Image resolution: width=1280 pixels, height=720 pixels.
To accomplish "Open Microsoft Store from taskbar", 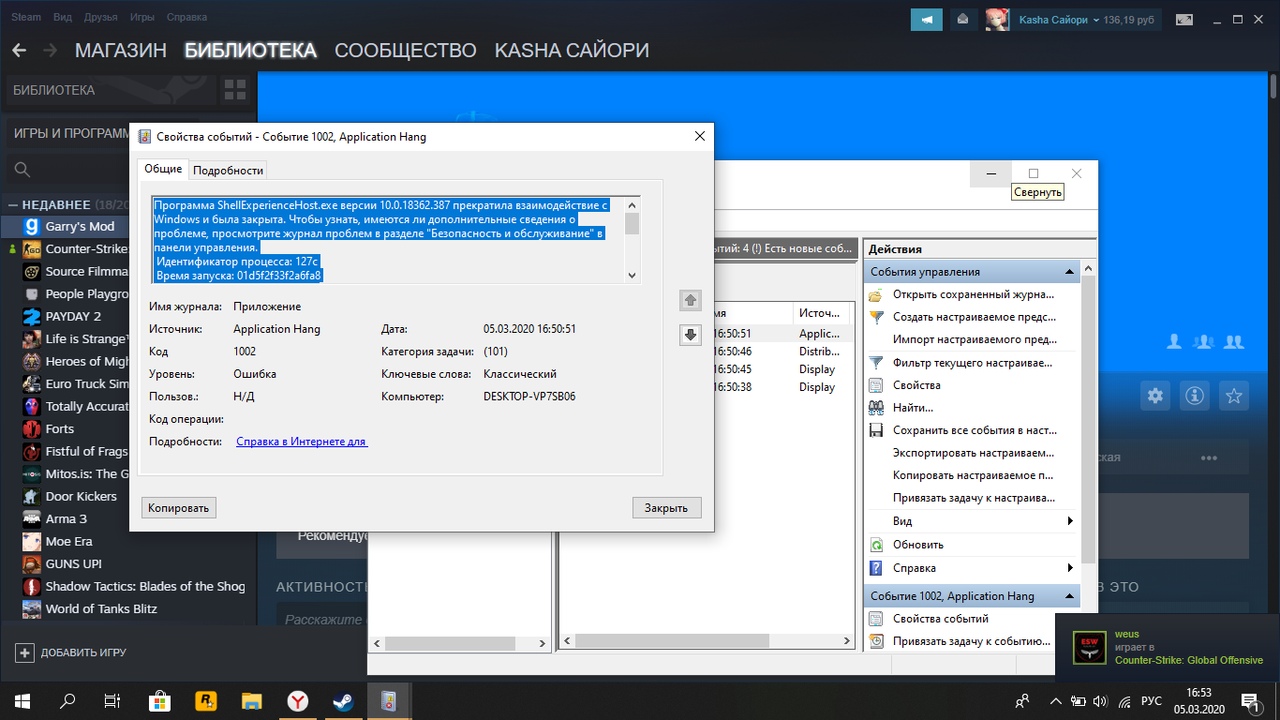I will click(159, 701).
